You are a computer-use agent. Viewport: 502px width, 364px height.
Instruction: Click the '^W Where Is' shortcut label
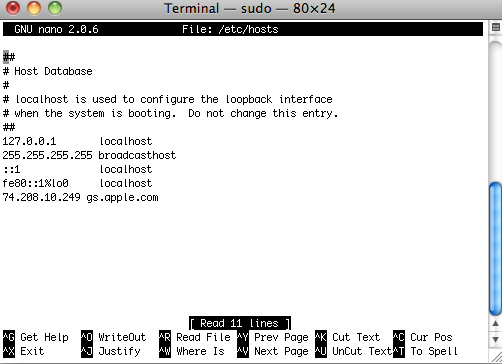click(192, 351)
